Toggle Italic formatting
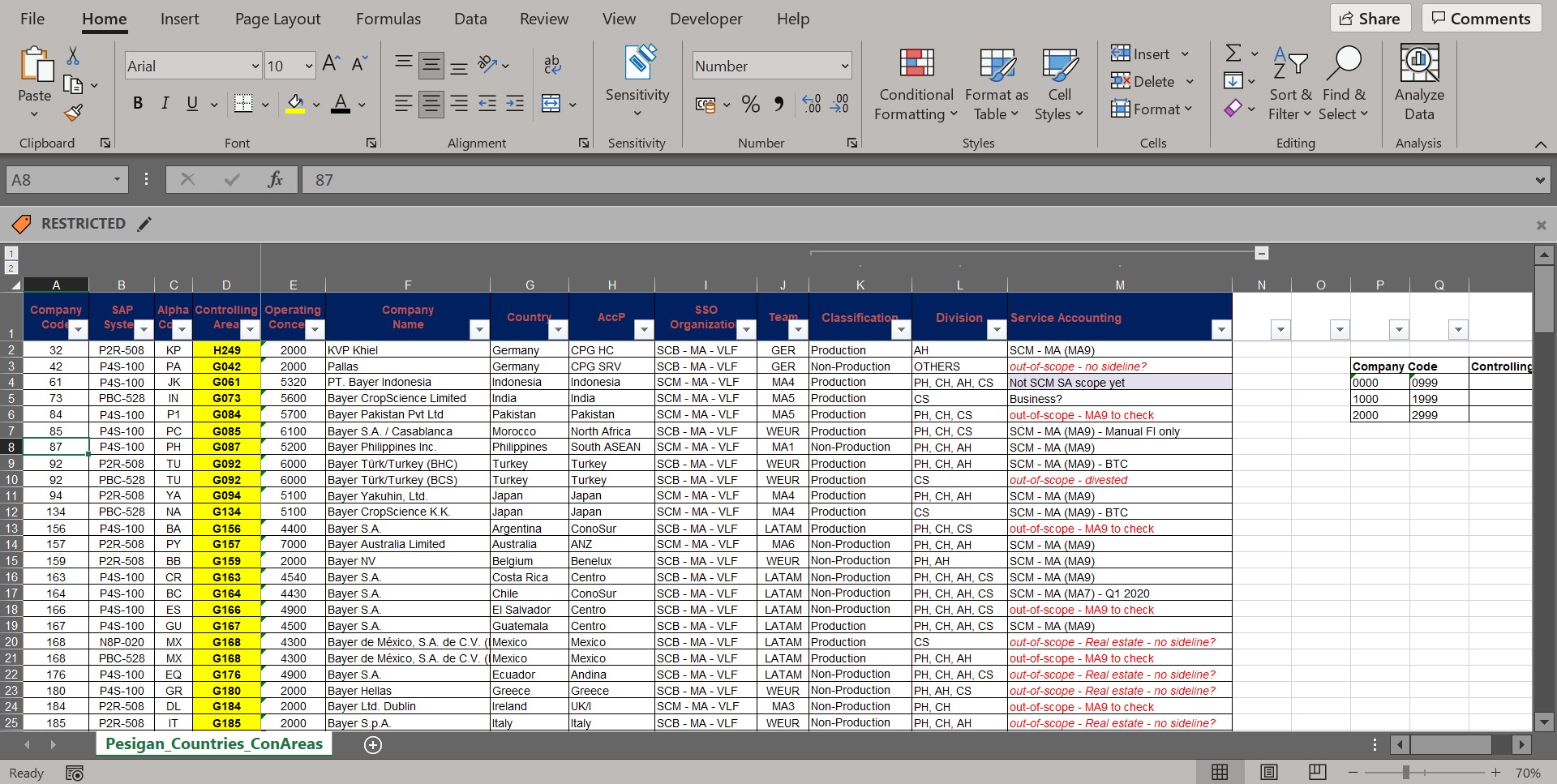 [165, 104]
